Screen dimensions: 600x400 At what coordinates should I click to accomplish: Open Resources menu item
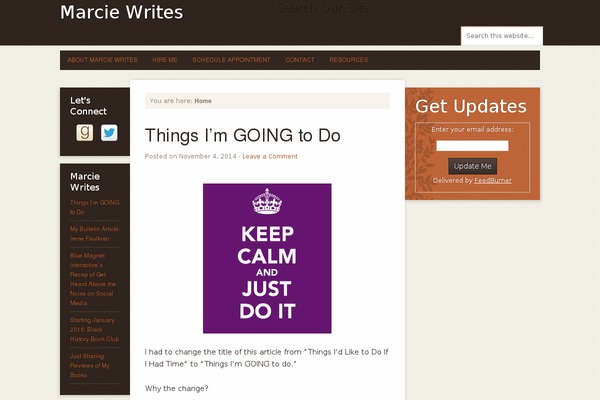pyautogui.click(x=348, y=60)
